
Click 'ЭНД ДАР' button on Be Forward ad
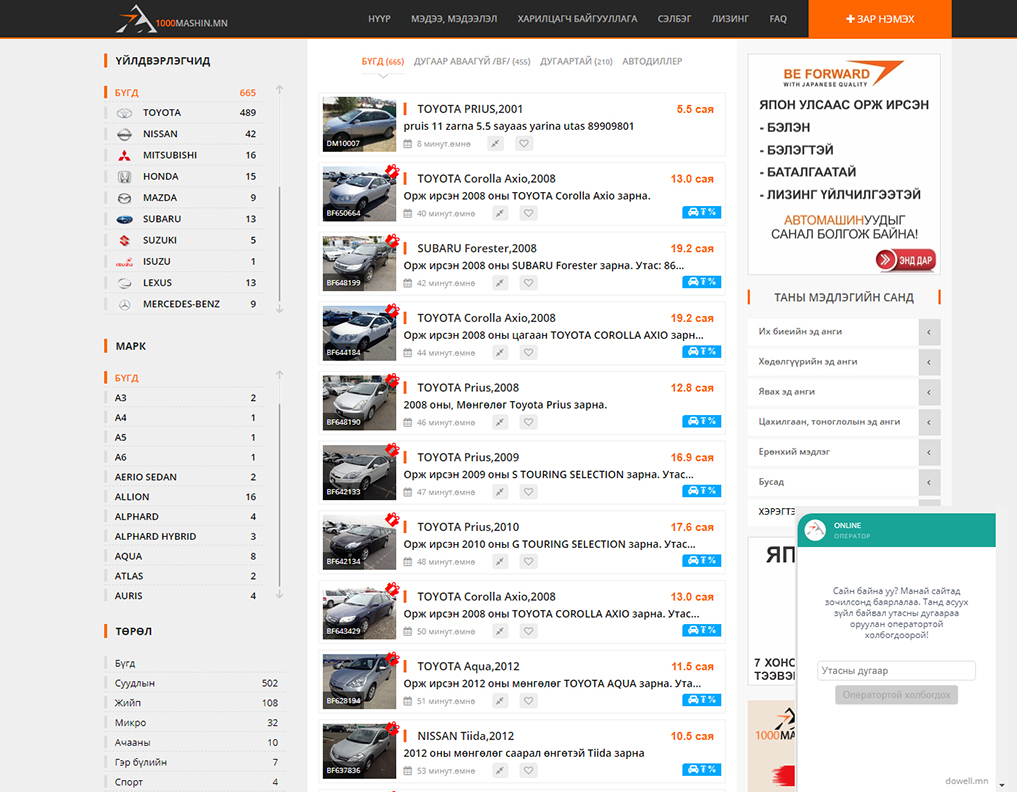tap(905, 260)
